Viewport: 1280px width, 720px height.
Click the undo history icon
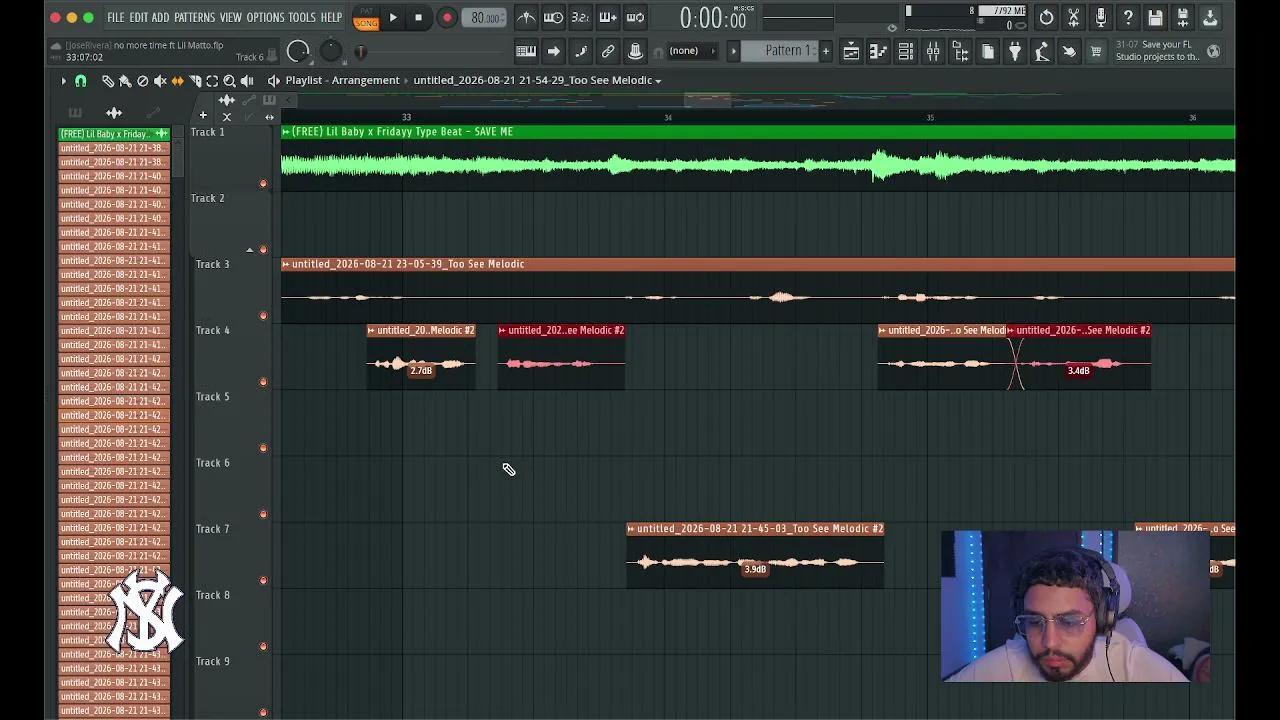coord(1046,18)
